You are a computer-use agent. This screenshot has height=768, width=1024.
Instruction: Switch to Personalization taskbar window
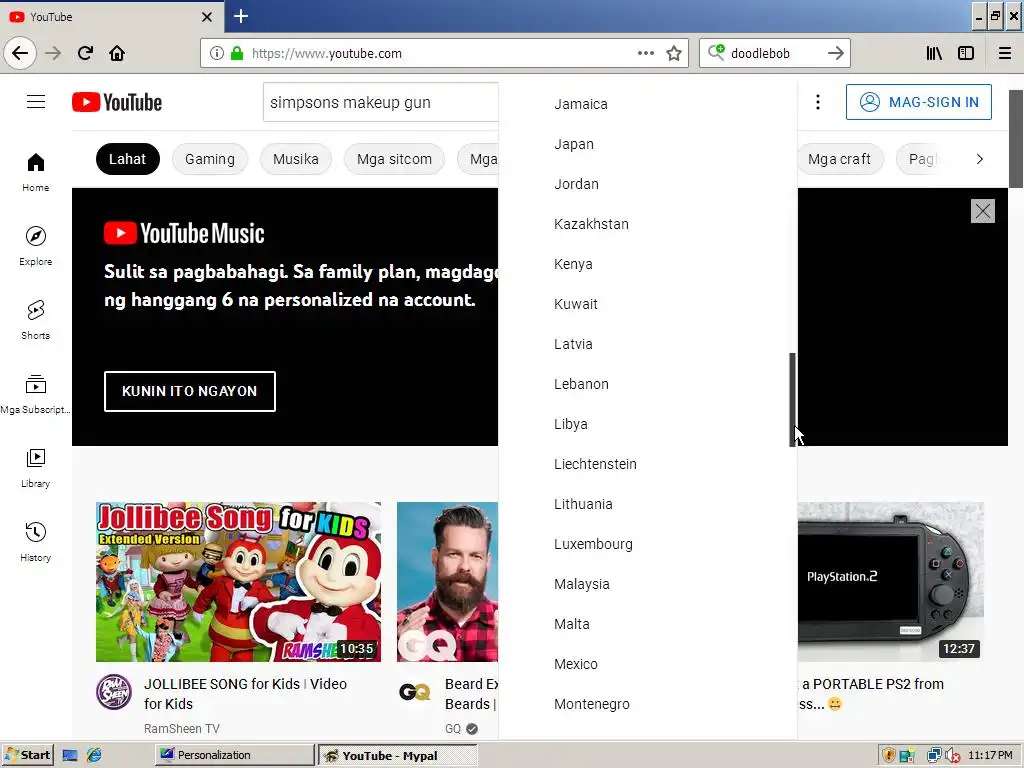coord(234,755)
